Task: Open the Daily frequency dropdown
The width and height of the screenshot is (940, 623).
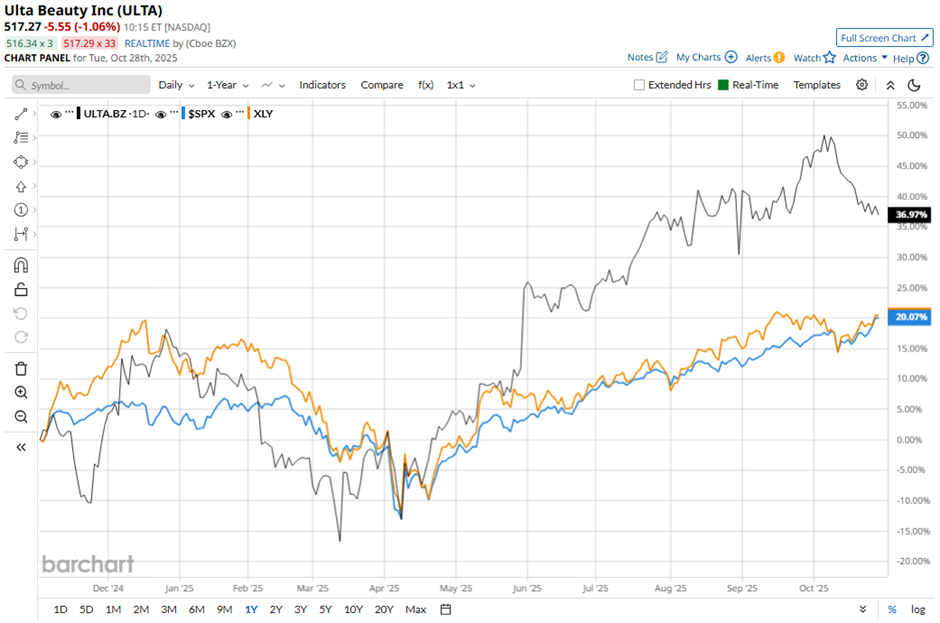Action: tap(176, 85)
